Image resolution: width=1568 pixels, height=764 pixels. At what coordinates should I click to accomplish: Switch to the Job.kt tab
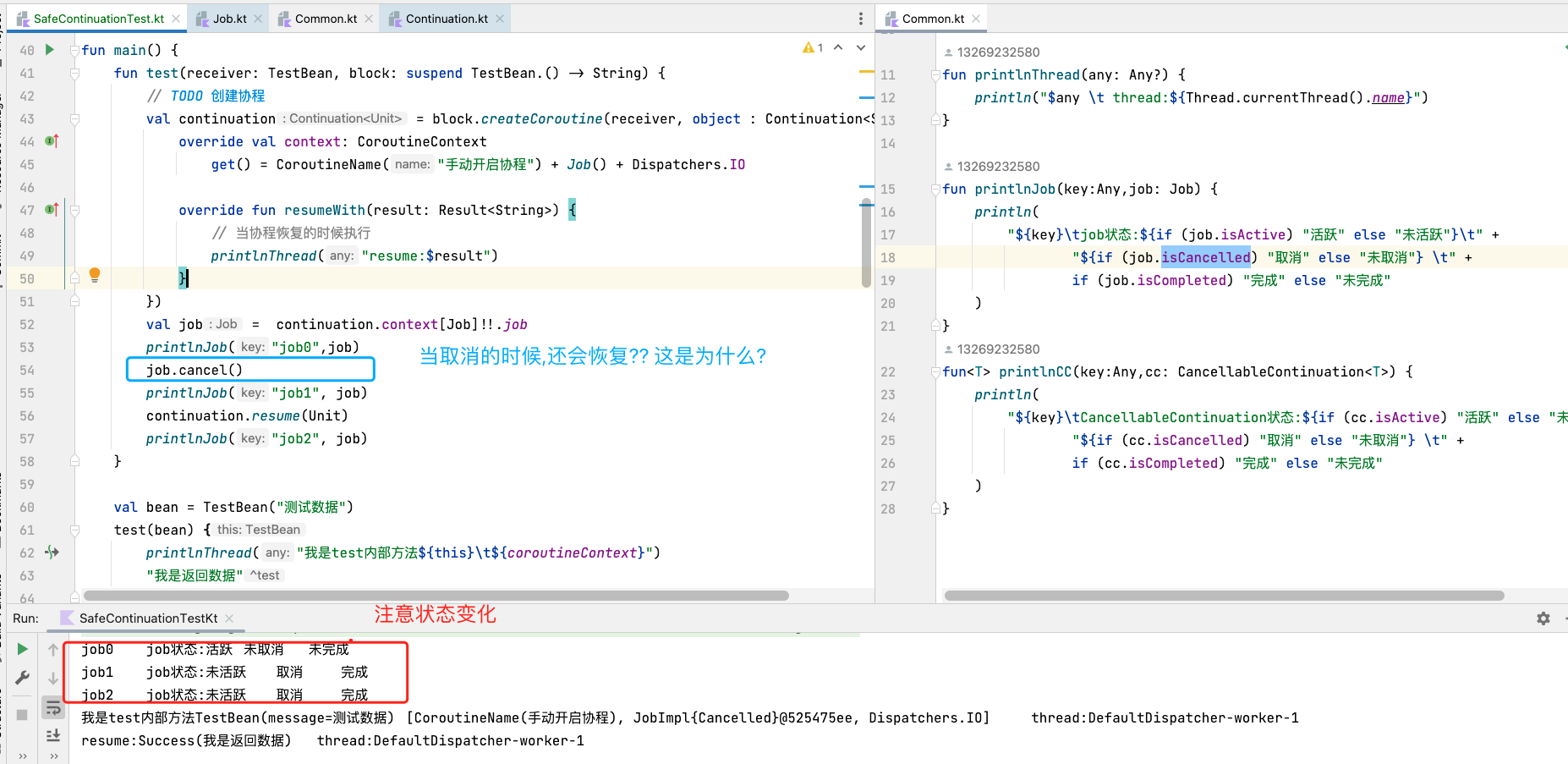coord(229,19)
